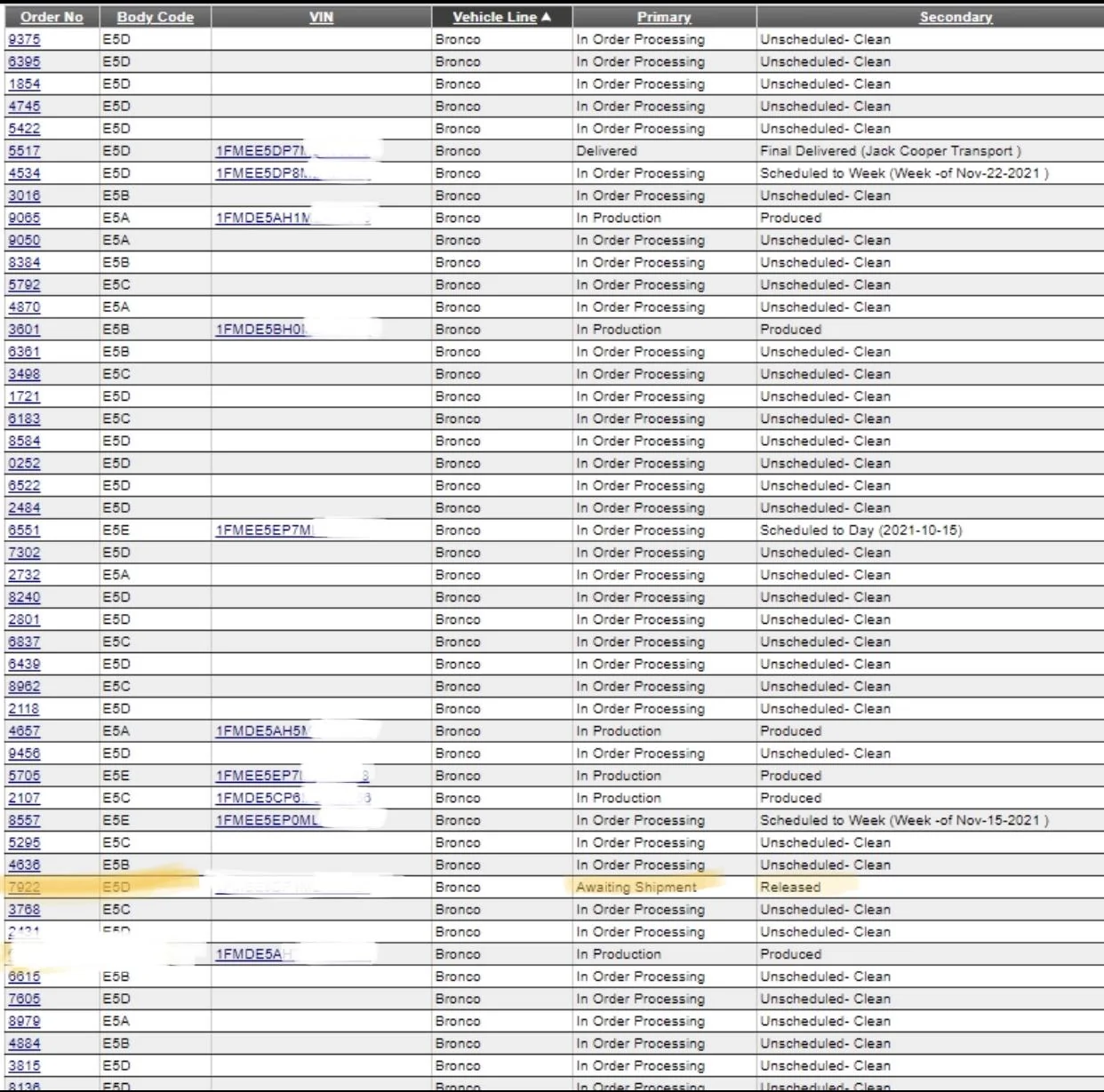Open highlighted order number 7922

pos(24,887)
